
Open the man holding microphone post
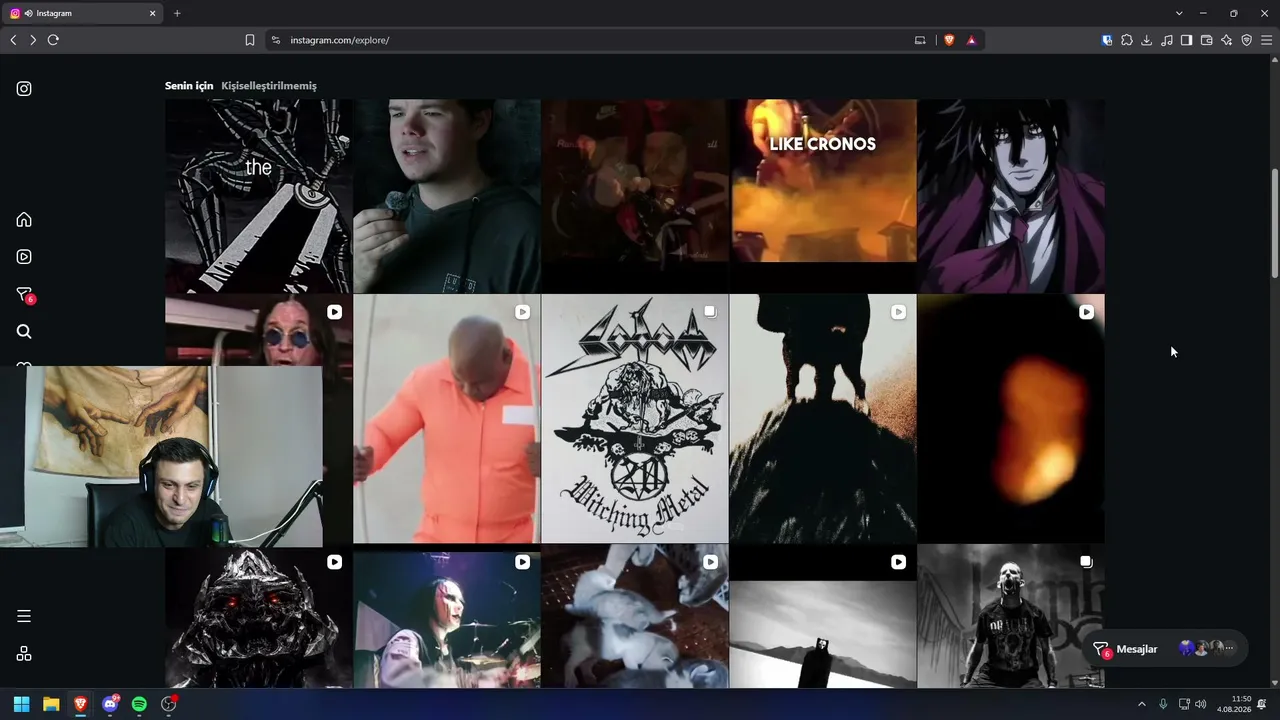coord(447,196)
